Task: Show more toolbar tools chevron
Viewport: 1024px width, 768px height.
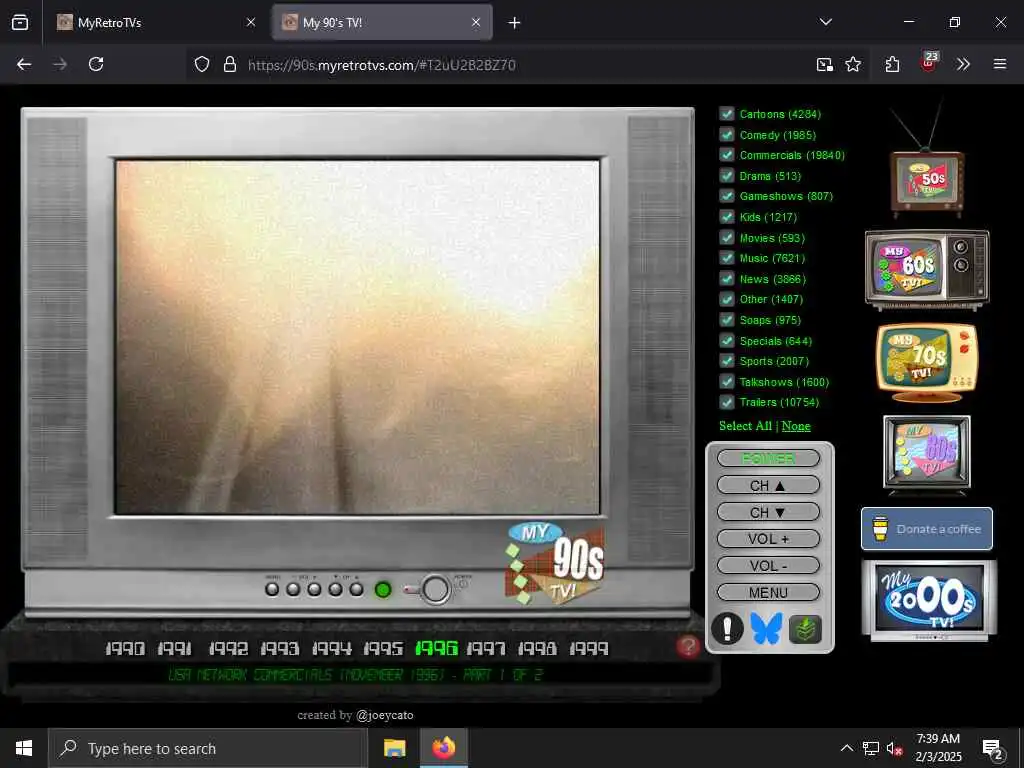Action: 963,64
